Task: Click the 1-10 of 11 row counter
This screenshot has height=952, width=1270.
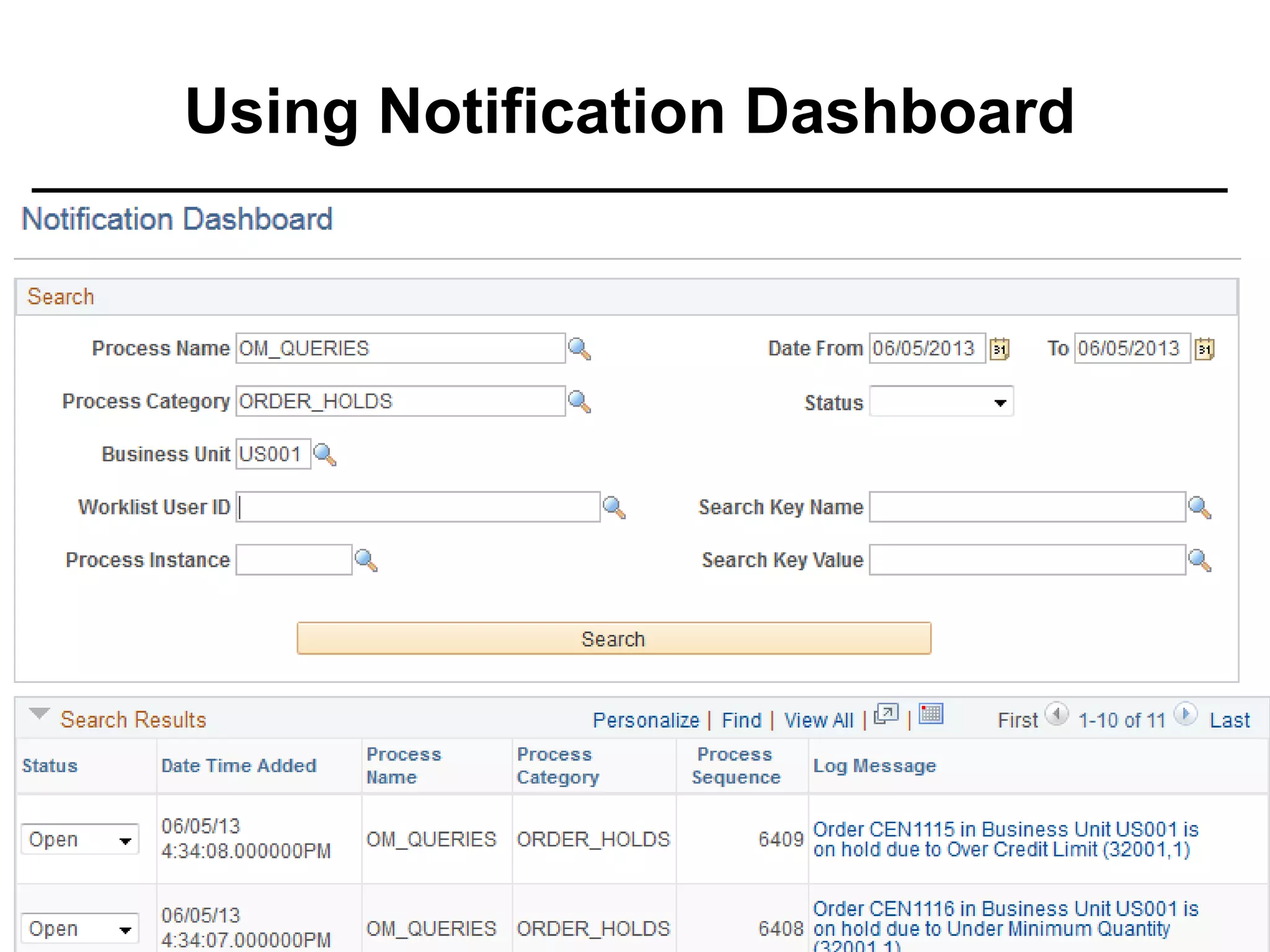Action: 1122,720
